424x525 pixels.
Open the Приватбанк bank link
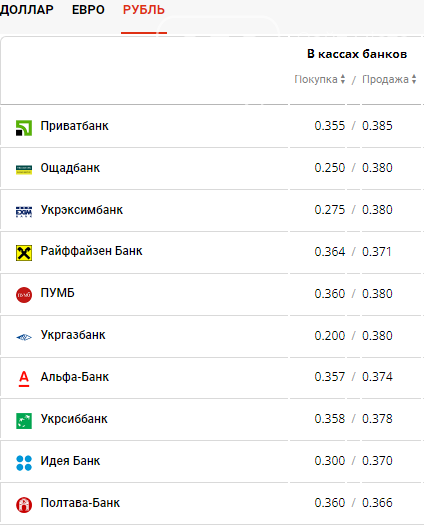pos(74,126)
